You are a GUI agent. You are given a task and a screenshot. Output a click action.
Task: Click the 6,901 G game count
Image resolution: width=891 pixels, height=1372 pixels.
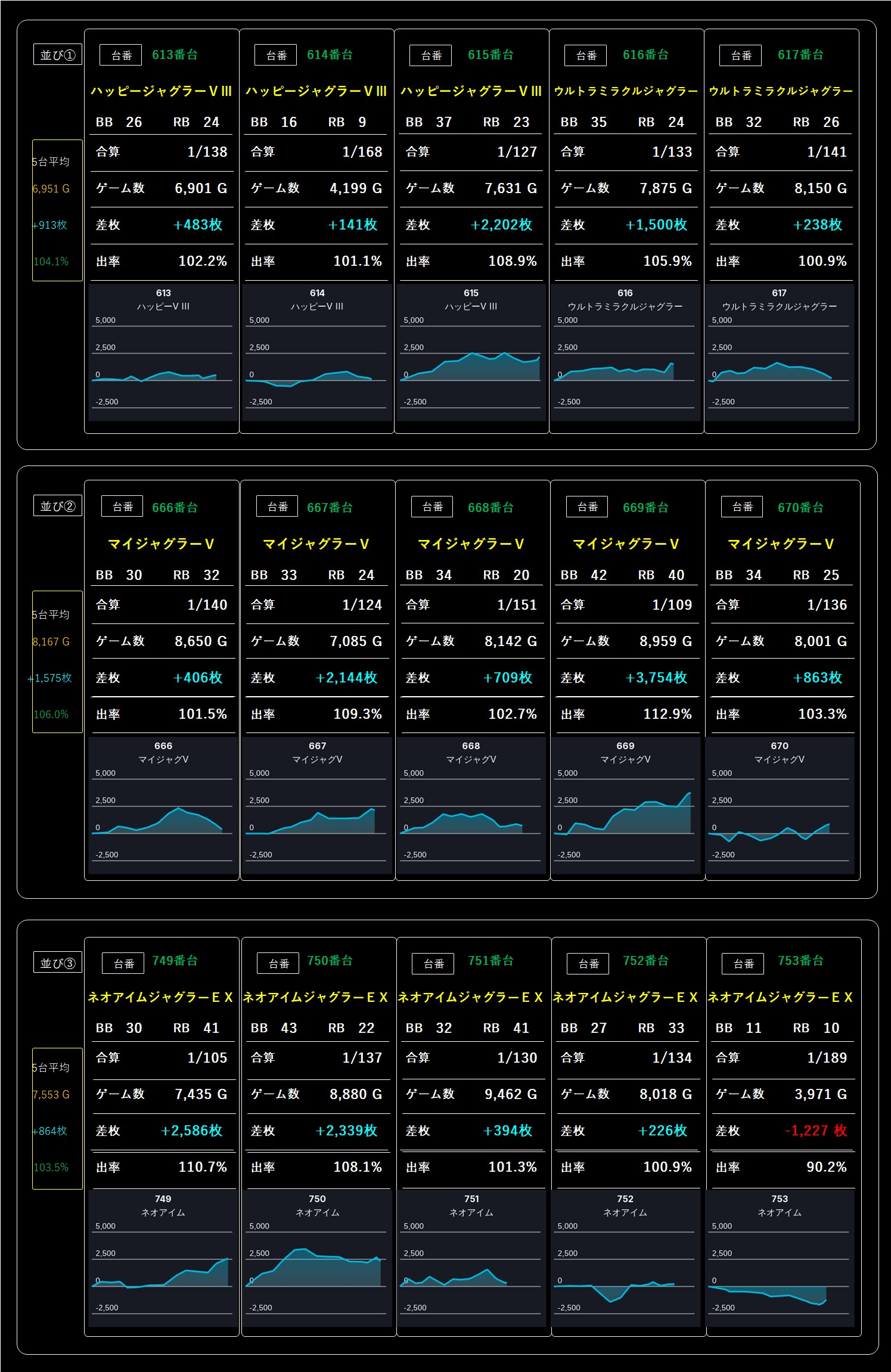coord(201,188)
